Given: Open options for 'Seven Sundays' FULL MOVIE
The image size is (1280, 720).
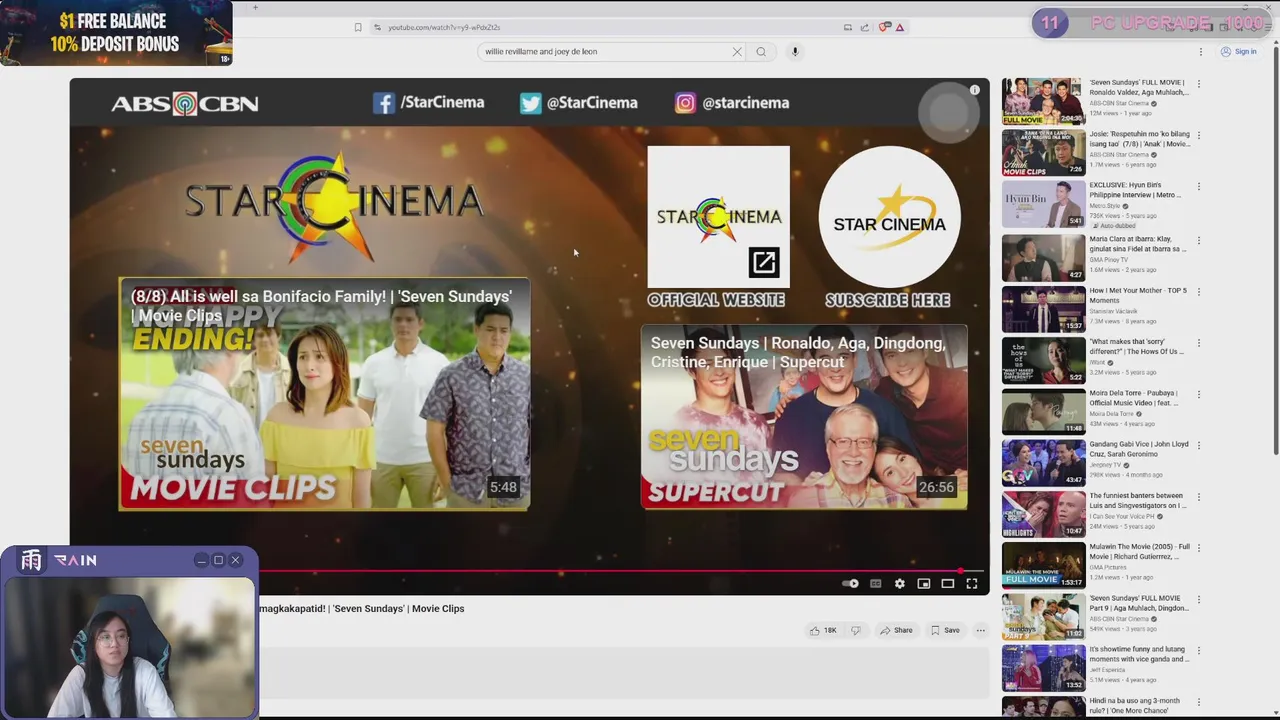Looking at the screenshot, I should tap(1198, 84).
